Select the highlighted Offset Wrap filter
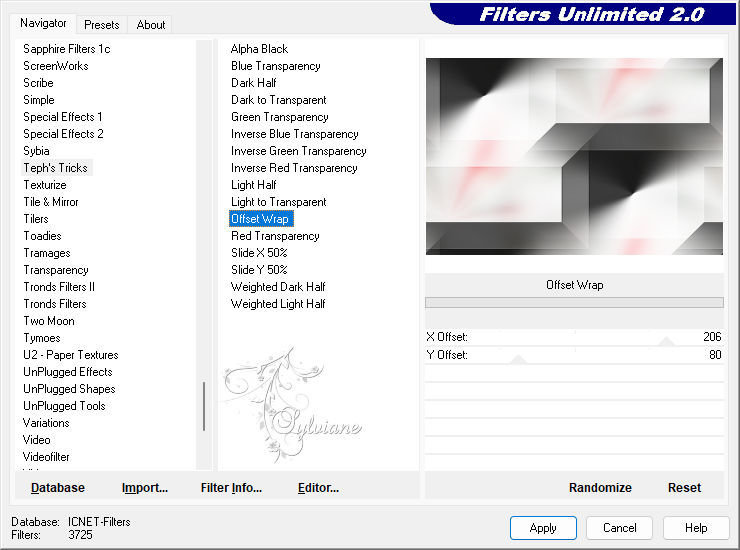Image resolution: width=740 pixels, height=550 pixels. point(261,219)
